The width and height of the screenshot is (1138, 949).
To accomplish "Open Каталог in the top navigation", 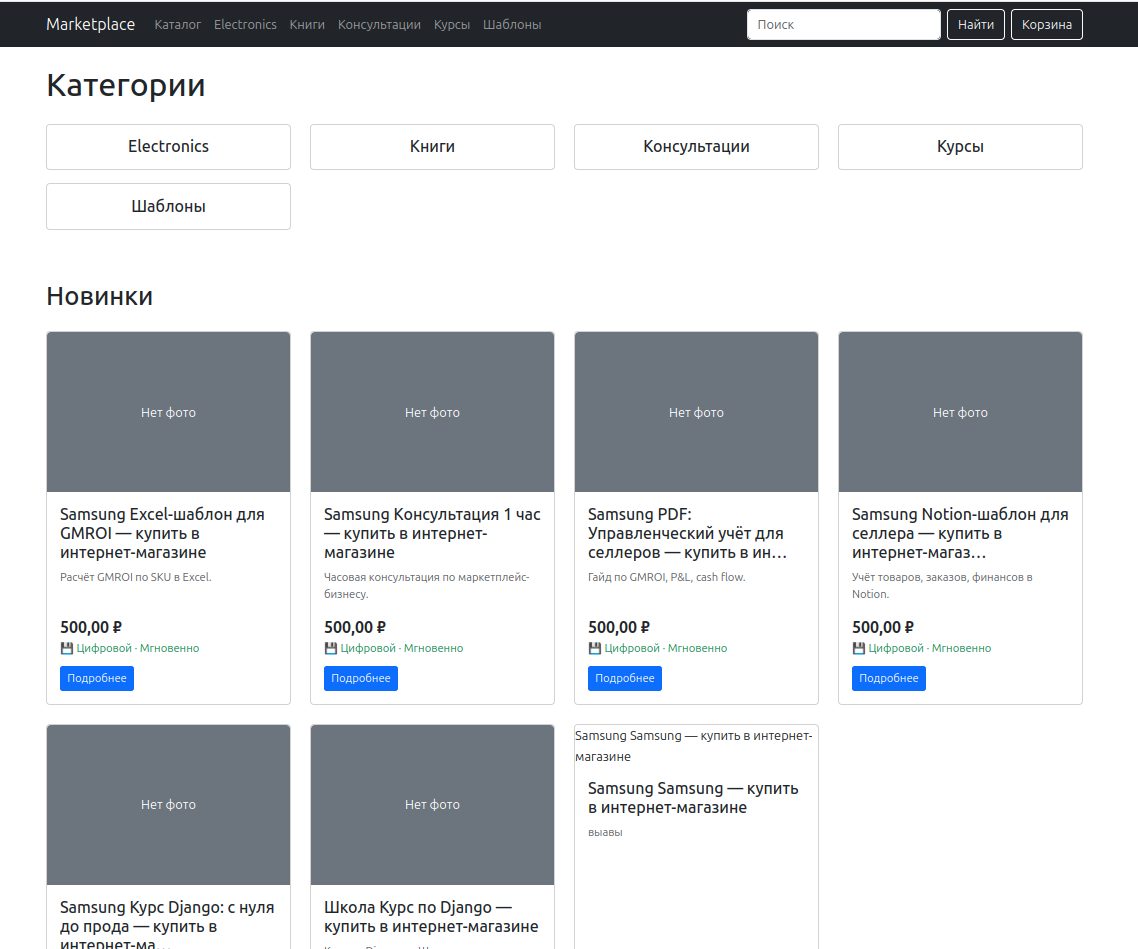I will tap(178, 25).
